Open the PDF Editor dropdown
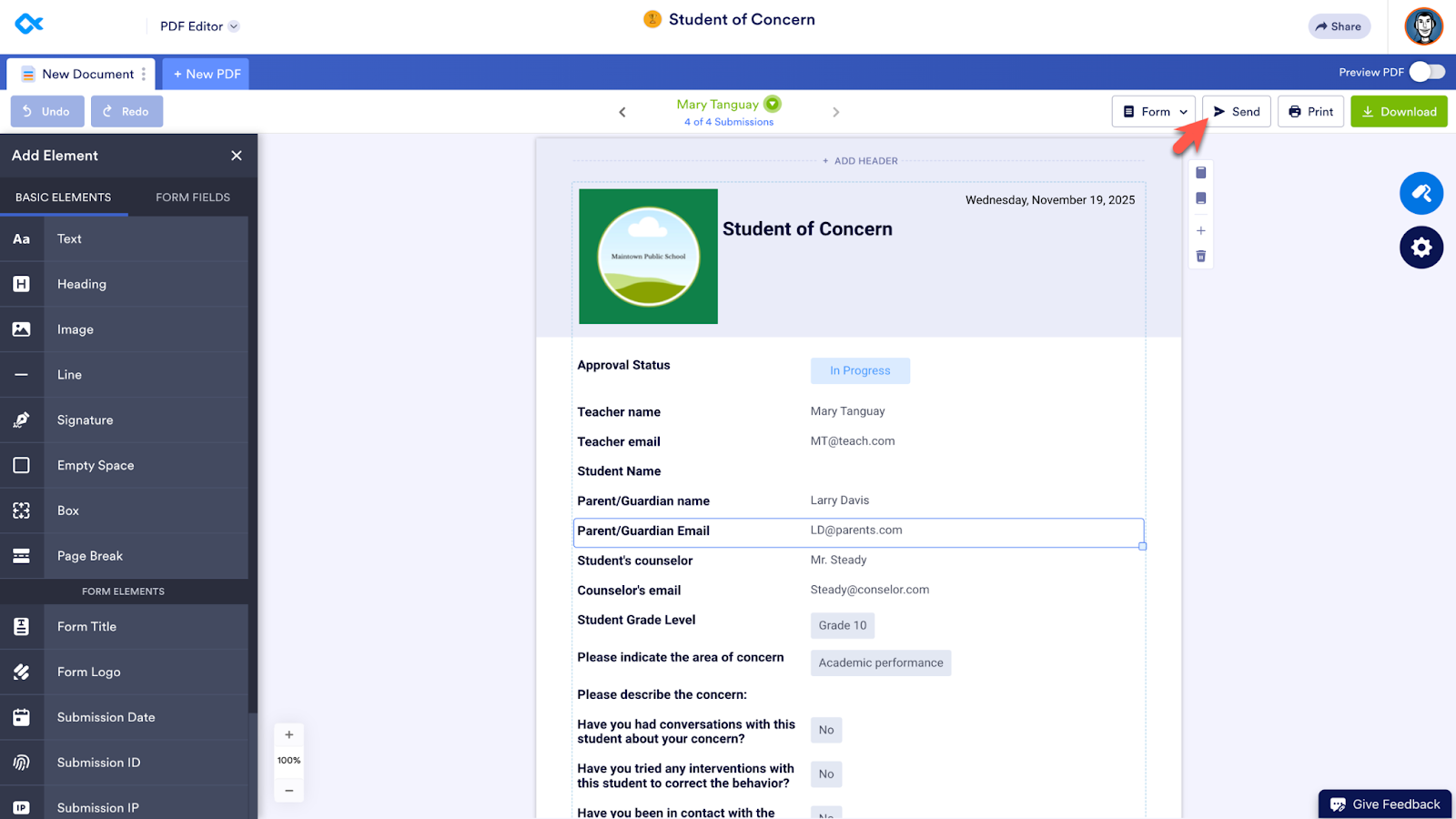1456x819 pixels. click(198, 25)
